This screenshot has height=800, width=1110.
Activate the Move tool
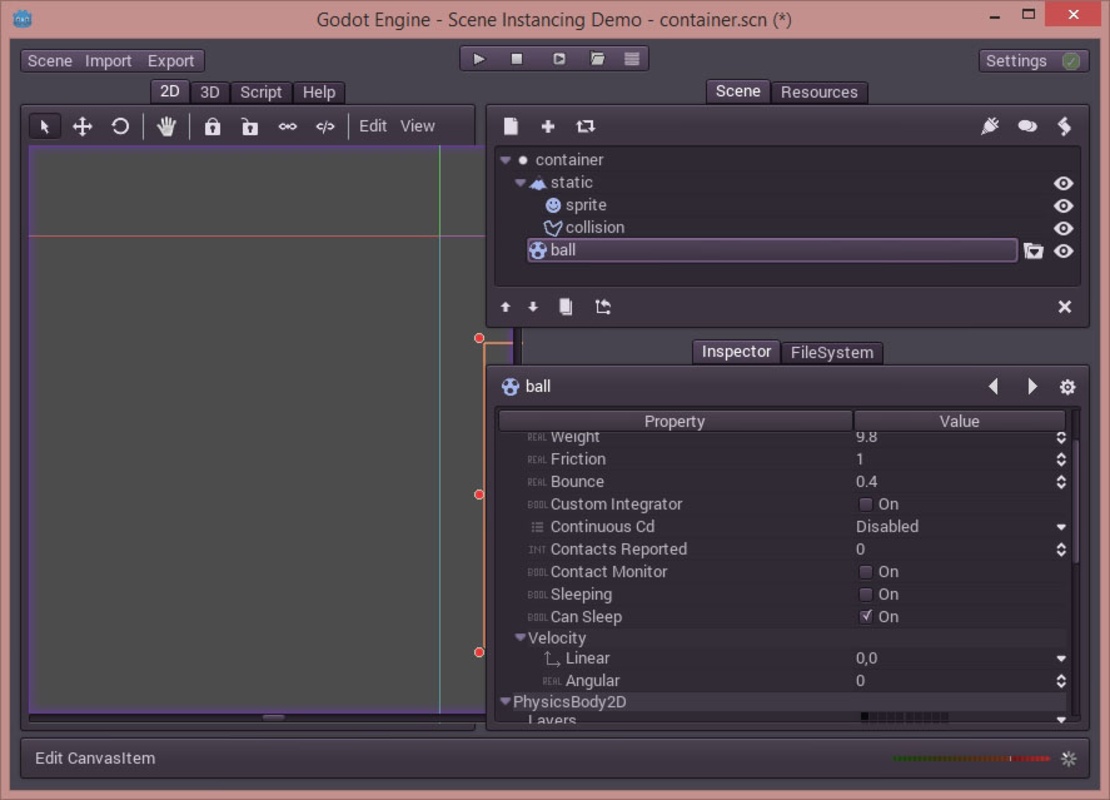(x=82, y=127)
